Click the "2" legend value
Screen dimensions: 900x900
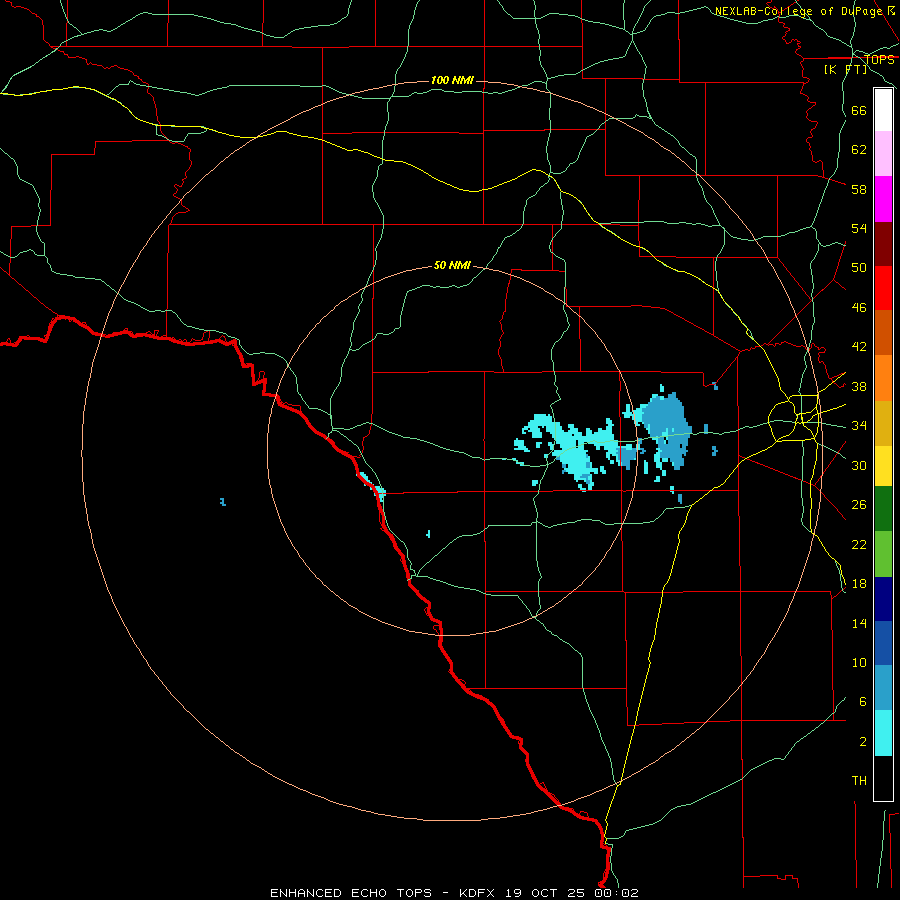point(863,742)
